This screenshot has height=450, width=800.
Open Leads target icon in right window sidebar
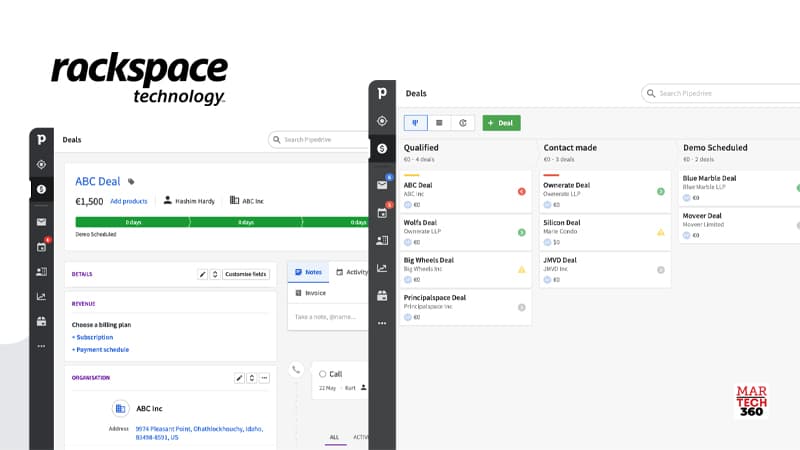pyautogui.click(x=382, y=121)
